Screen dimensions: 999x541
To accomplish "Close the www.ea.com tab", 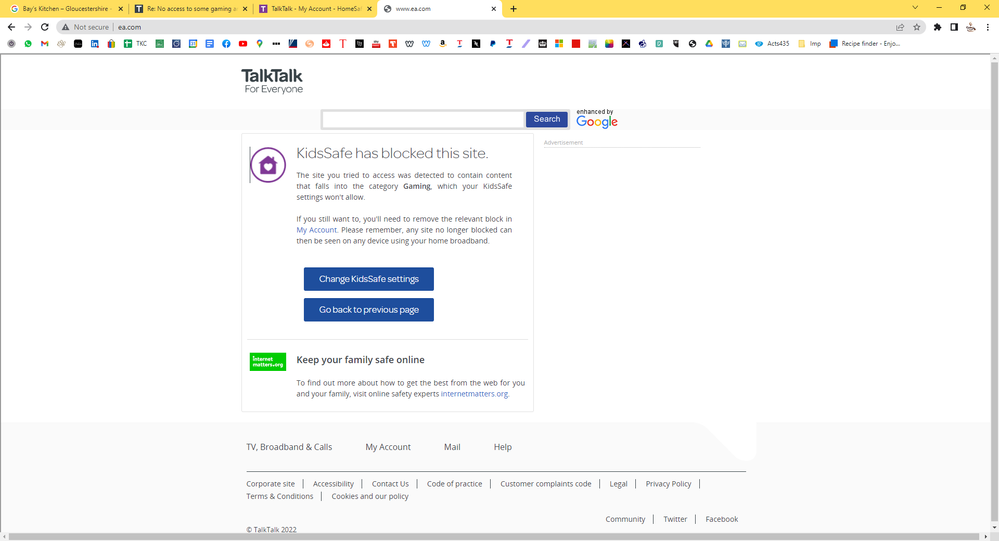I will pos(493,9).
